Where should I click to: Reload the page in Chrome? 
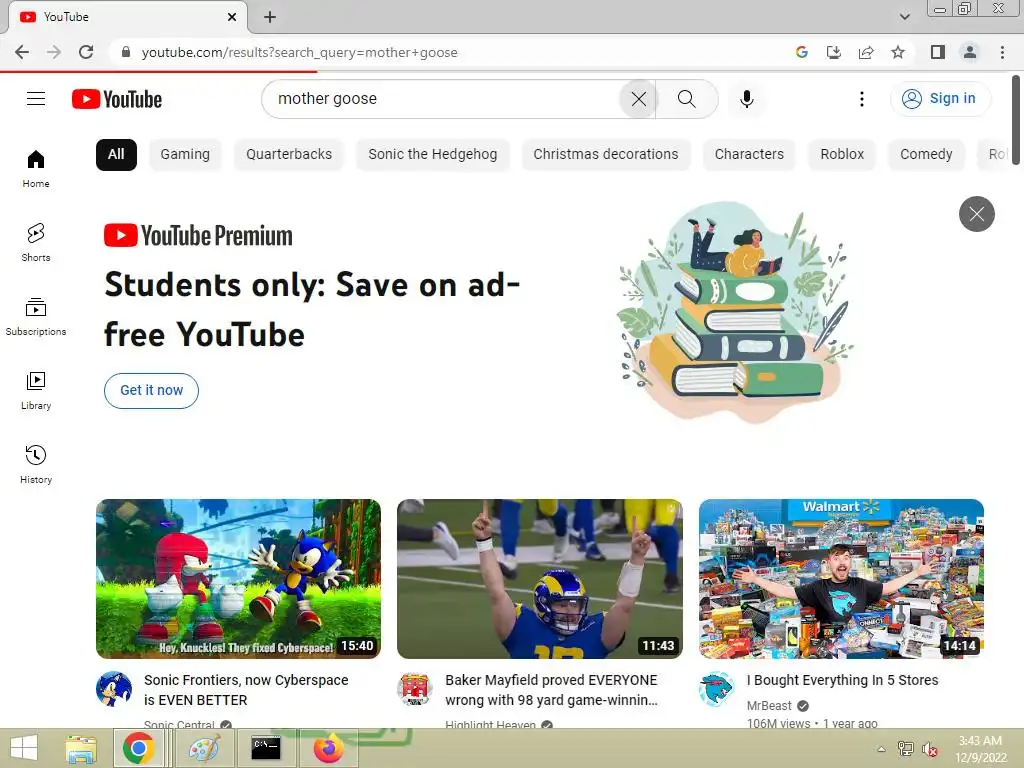(x=86, y=52)
